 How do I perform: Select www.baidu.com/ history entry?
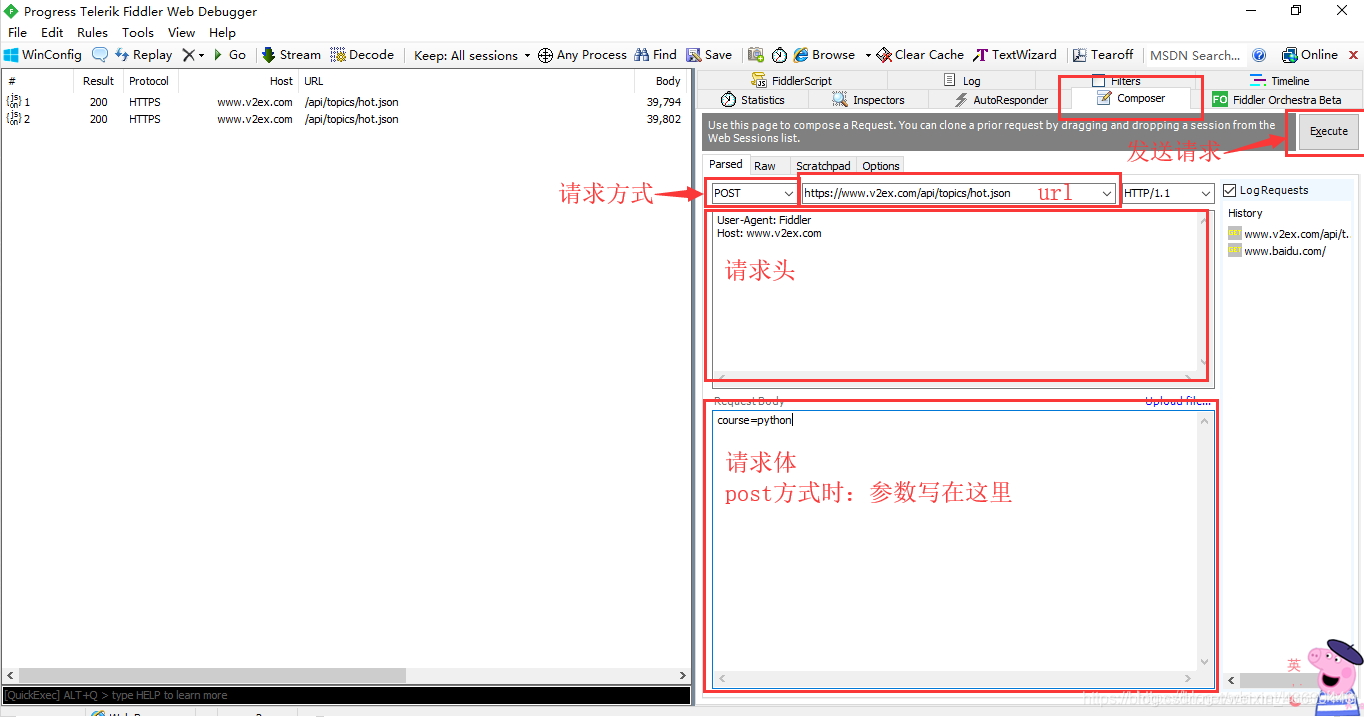point(1277,251)
